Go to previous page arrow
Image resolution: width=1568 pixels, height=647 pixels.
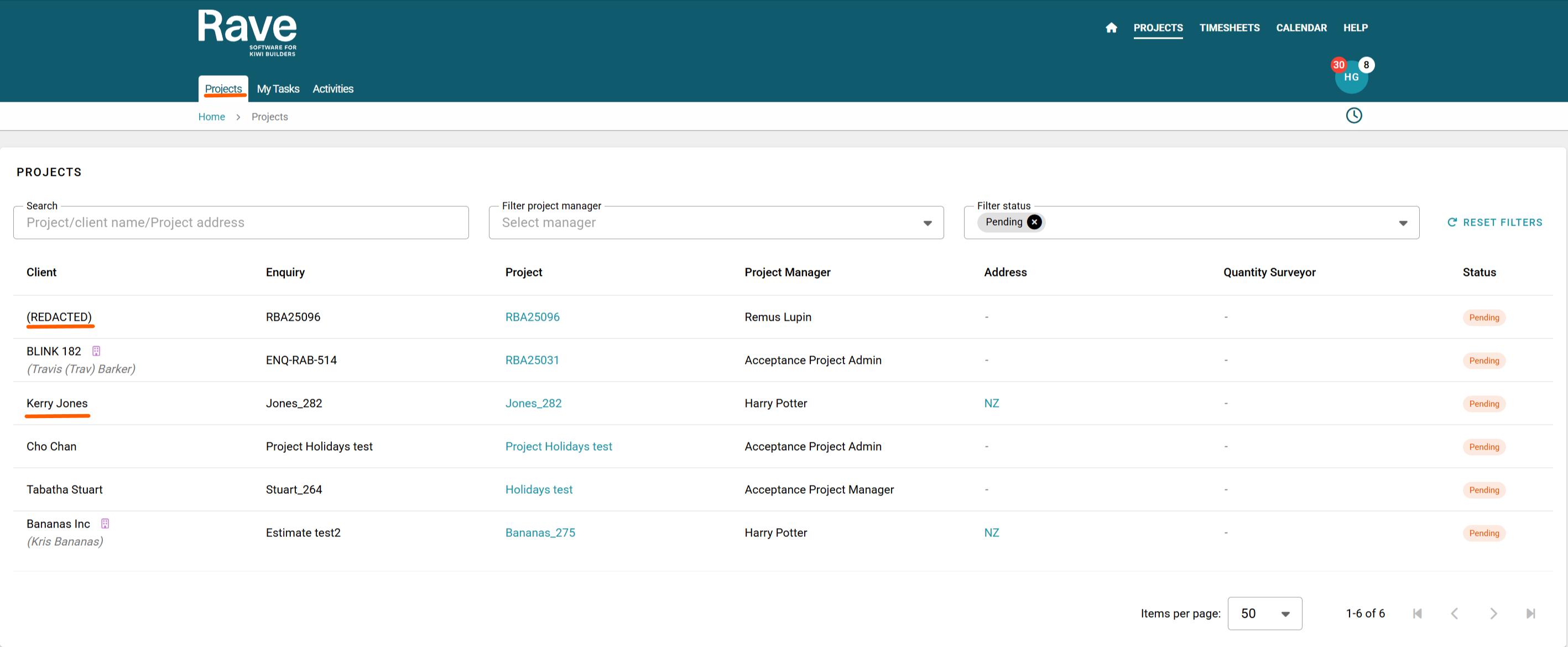pyautogui.click(x=1454, y=613)
